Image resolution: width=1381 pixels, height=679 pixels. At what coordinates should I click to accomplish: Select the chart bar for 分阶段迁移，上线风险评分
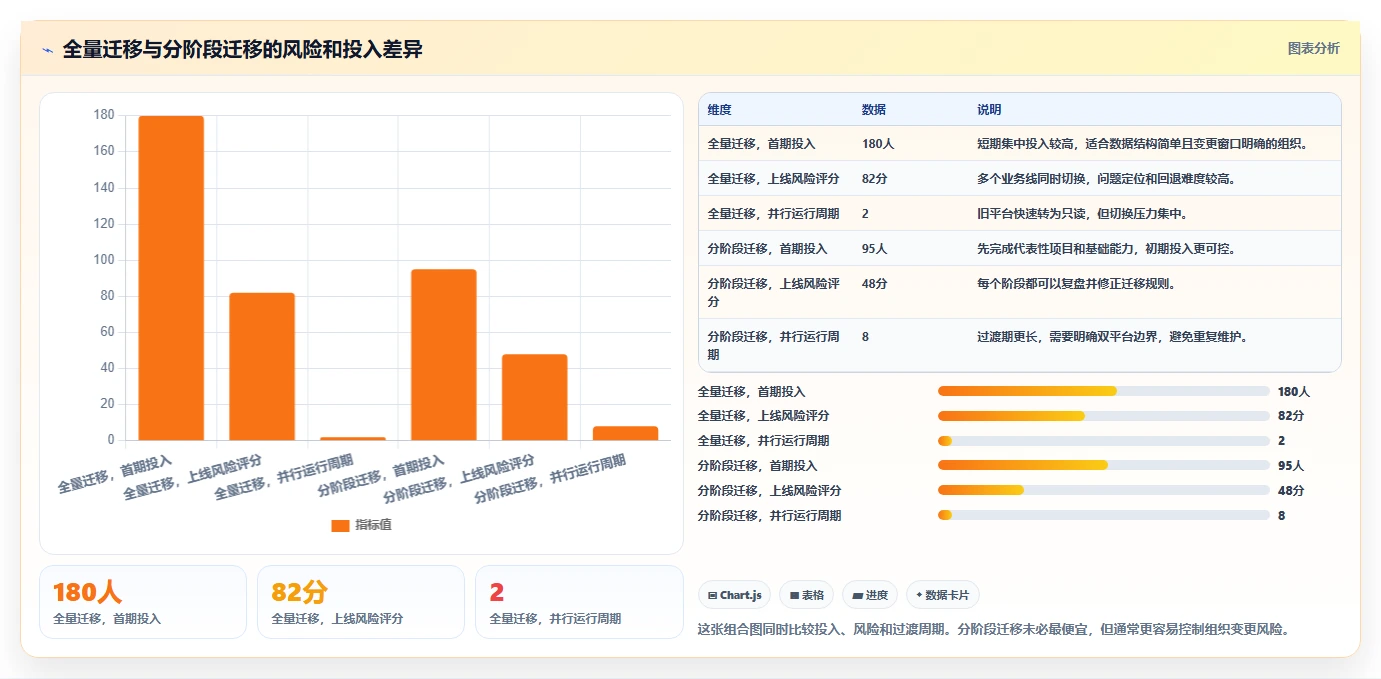pos(535,397)
